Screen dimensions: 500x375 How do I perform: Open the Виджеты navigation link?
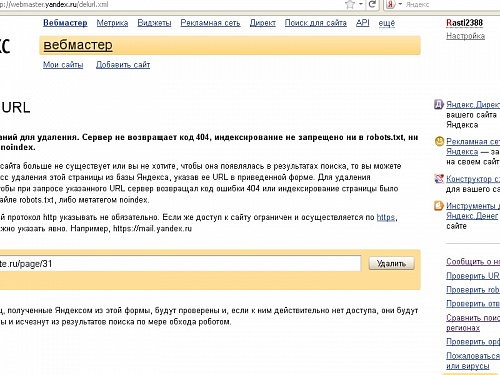(154, 23)
